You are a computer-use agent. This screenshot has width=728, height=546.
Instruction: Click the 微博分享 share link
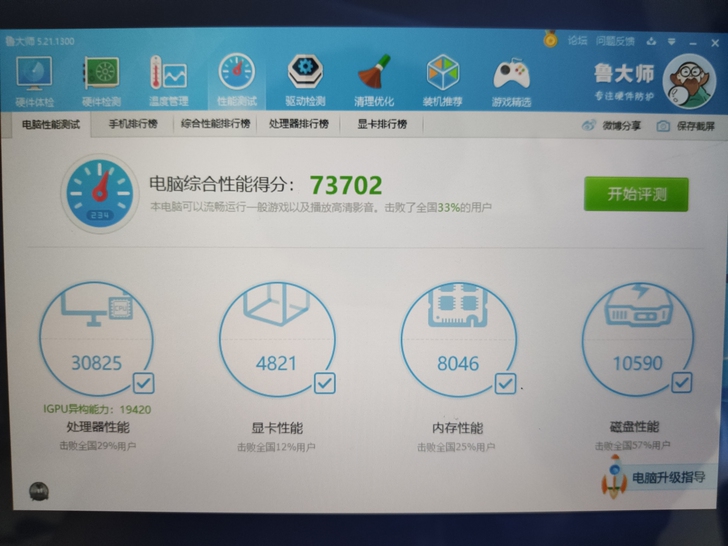click(x=612, y=126)
